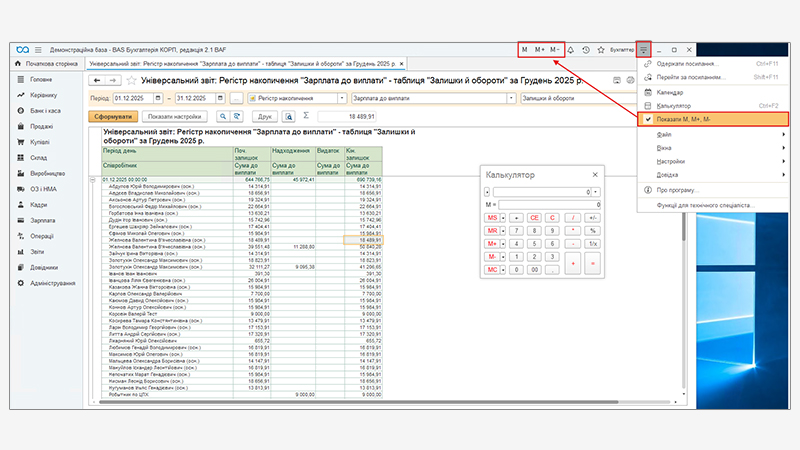
Task: Click the notifications bell icon
Action: [570, 49]
